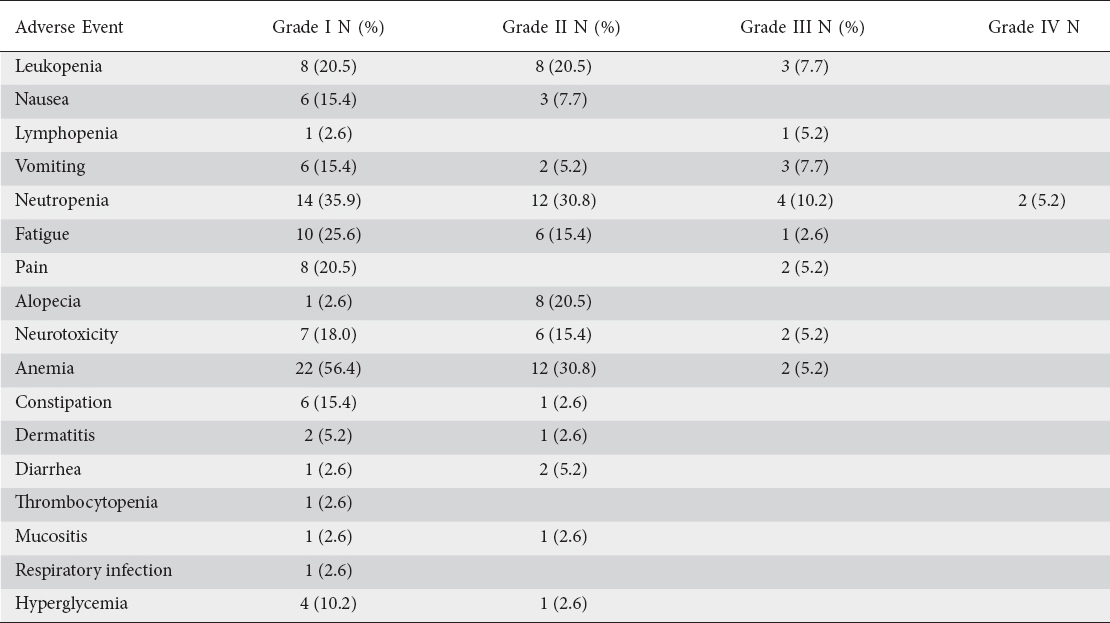1110x623 pixels.
Task: Click the Adverse Event column header
Action: pos(69,27)
